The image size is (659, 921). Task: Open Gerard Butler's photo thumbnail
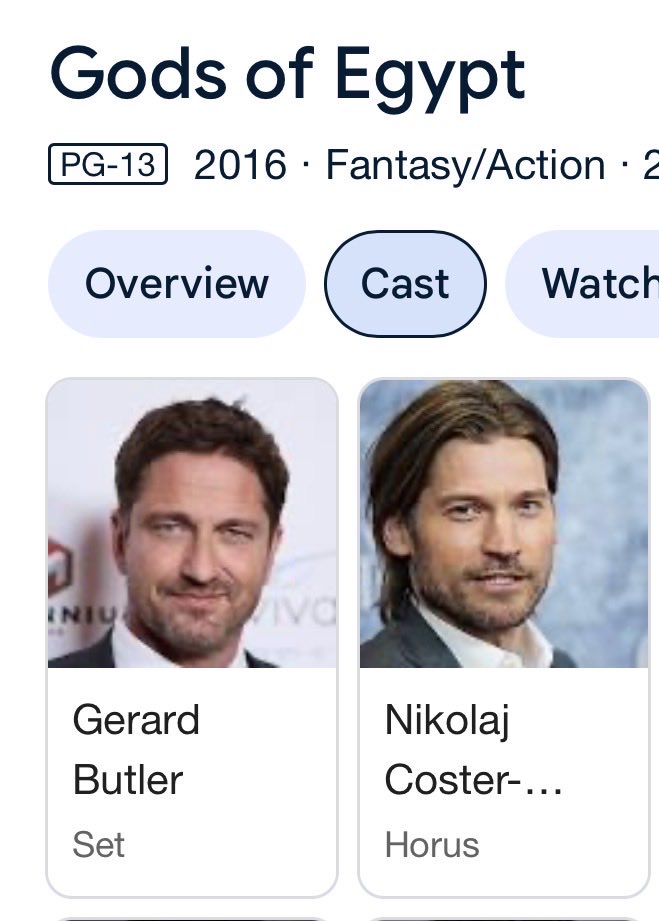click(x=192, y=523)
